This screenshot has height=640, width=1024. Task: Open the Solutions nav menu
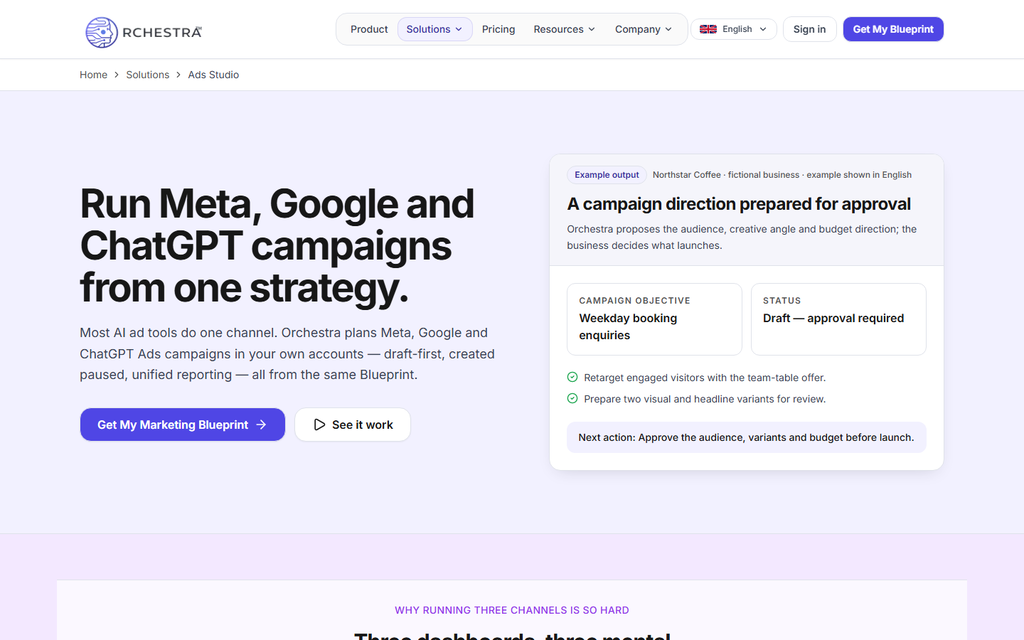(435, 29)
